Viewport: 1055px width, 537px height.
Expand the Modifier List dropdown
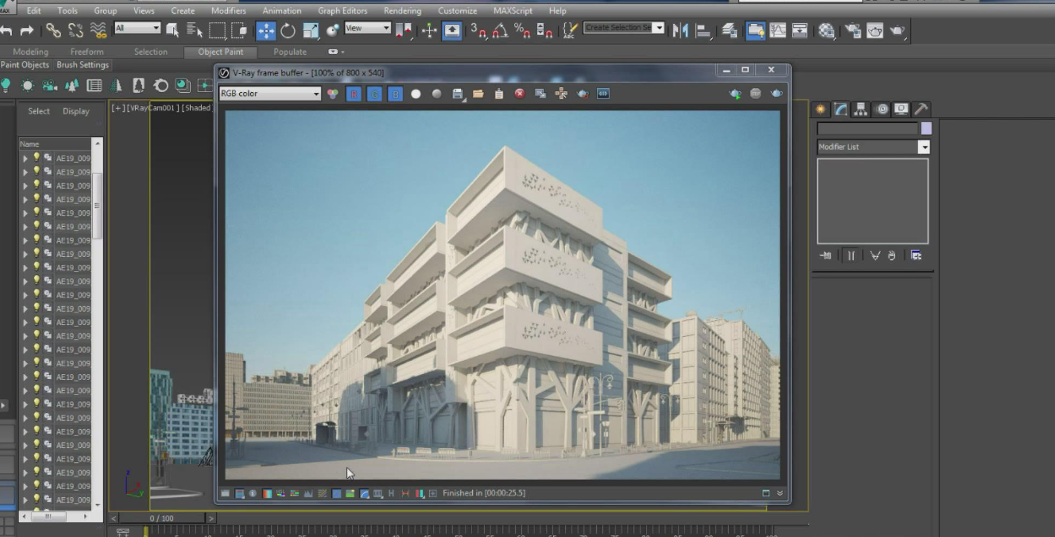[x=923, y=147]
